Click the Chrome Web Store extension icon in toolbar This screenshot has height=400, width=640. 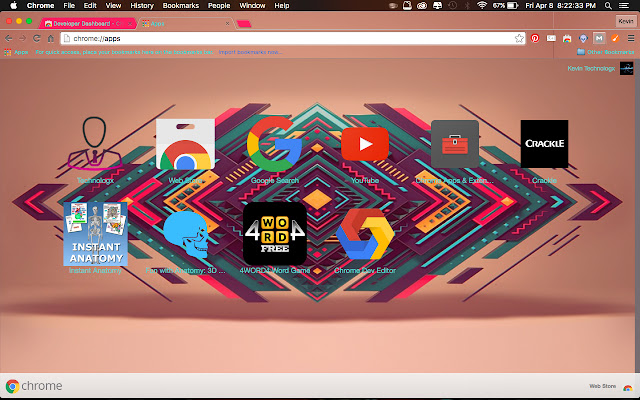567,38
